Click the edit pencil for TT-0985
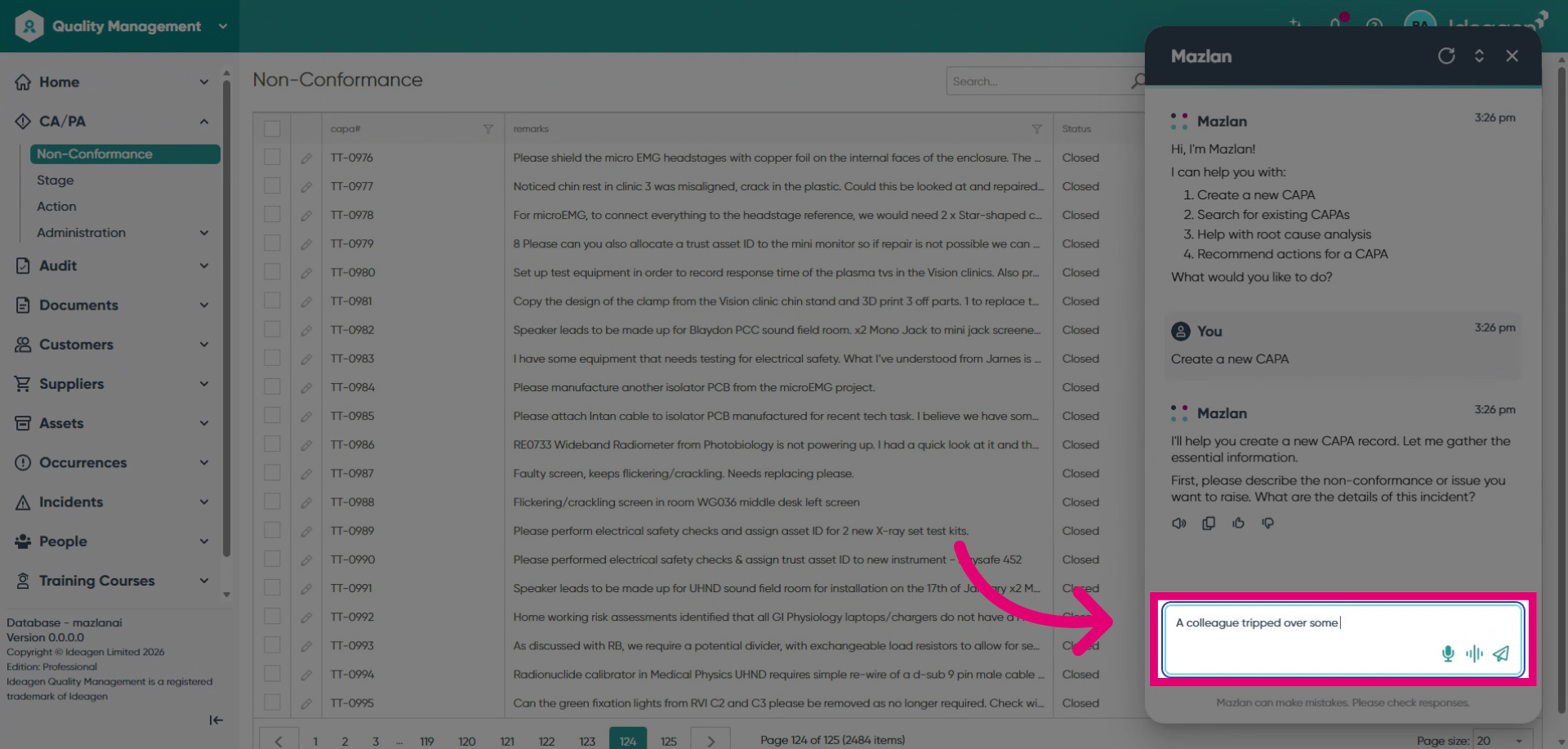 tap(306, 417)
